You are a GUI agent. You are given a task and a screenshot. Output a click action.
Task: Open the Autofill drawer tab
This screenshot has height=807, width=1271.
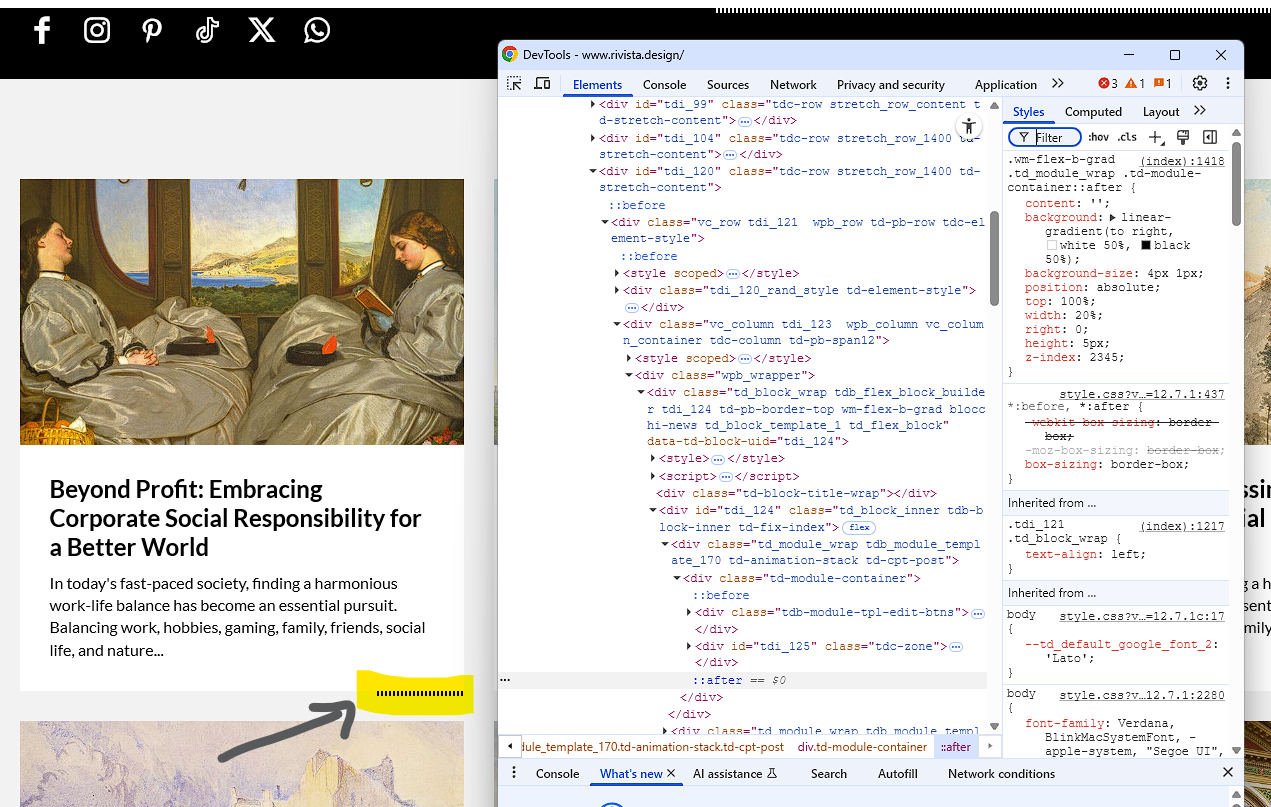pyautogui.click(x=898, y=773)
